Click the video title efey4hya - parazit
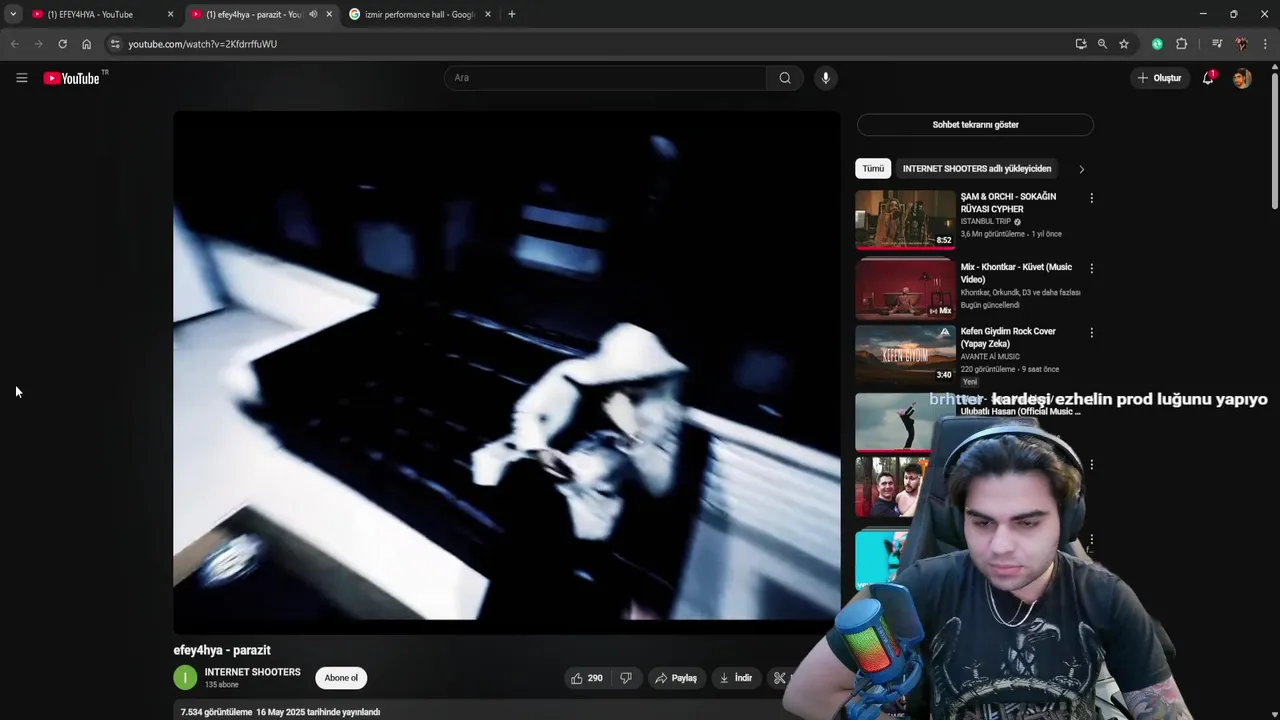Viewport: 1280px width, 720px height. [x=222, y=650]
